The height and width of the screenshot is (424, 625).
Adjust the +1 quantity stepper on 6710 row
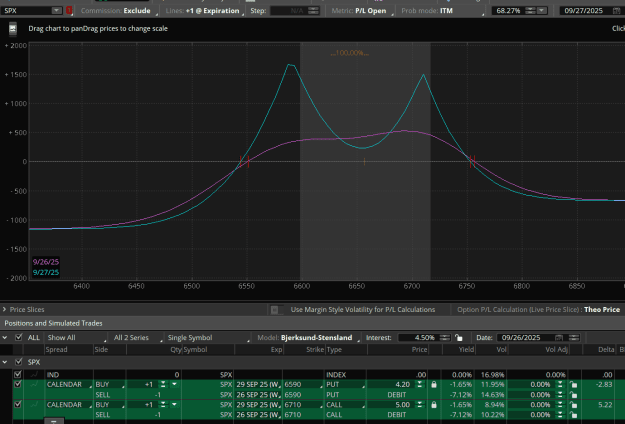pos(163,405)
